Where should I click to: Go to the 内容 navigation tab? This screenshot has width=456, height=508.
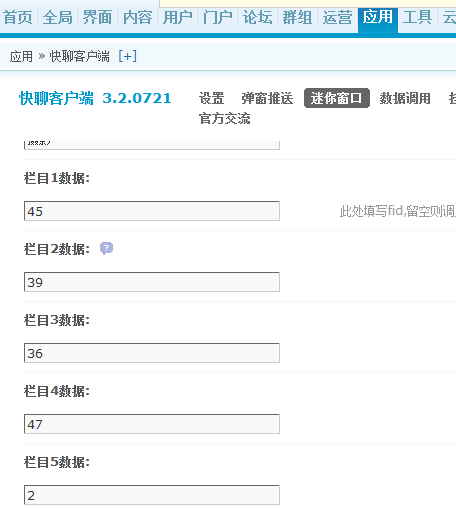pos(138,17)
